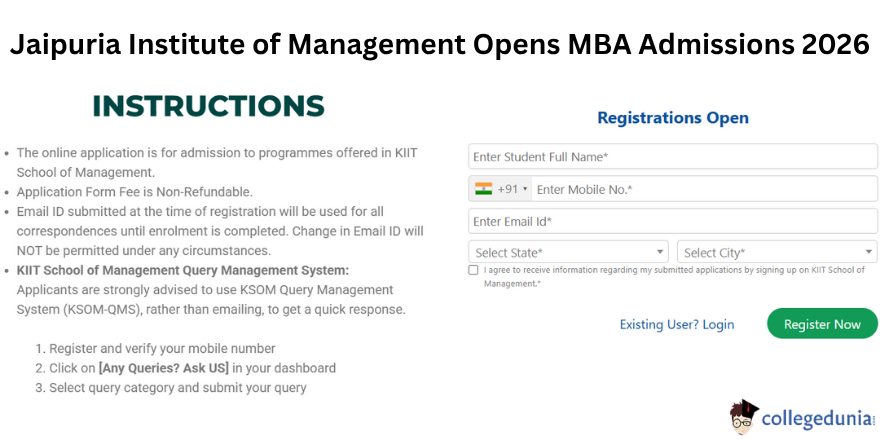Expand the Select City dropdown
This screenshot has height=440, width=880.
pos(777,252)
